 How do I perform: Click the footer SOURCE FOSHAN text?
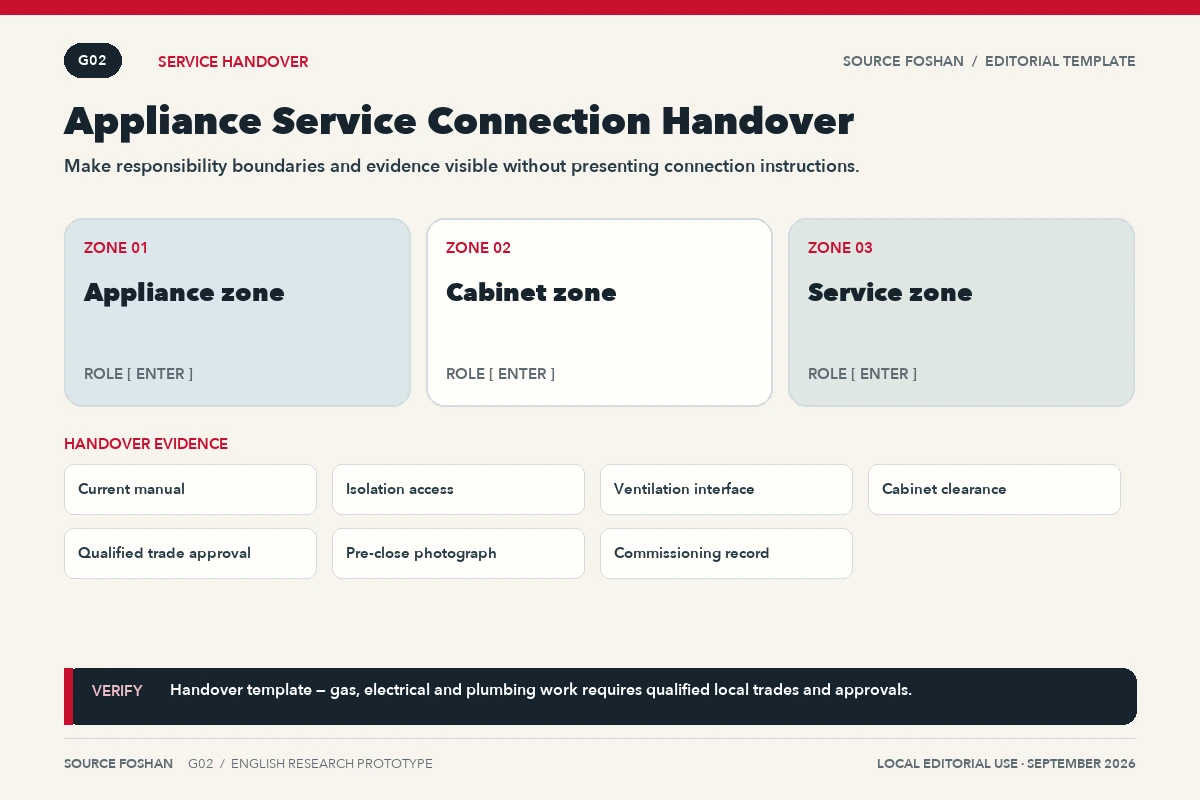118,764
